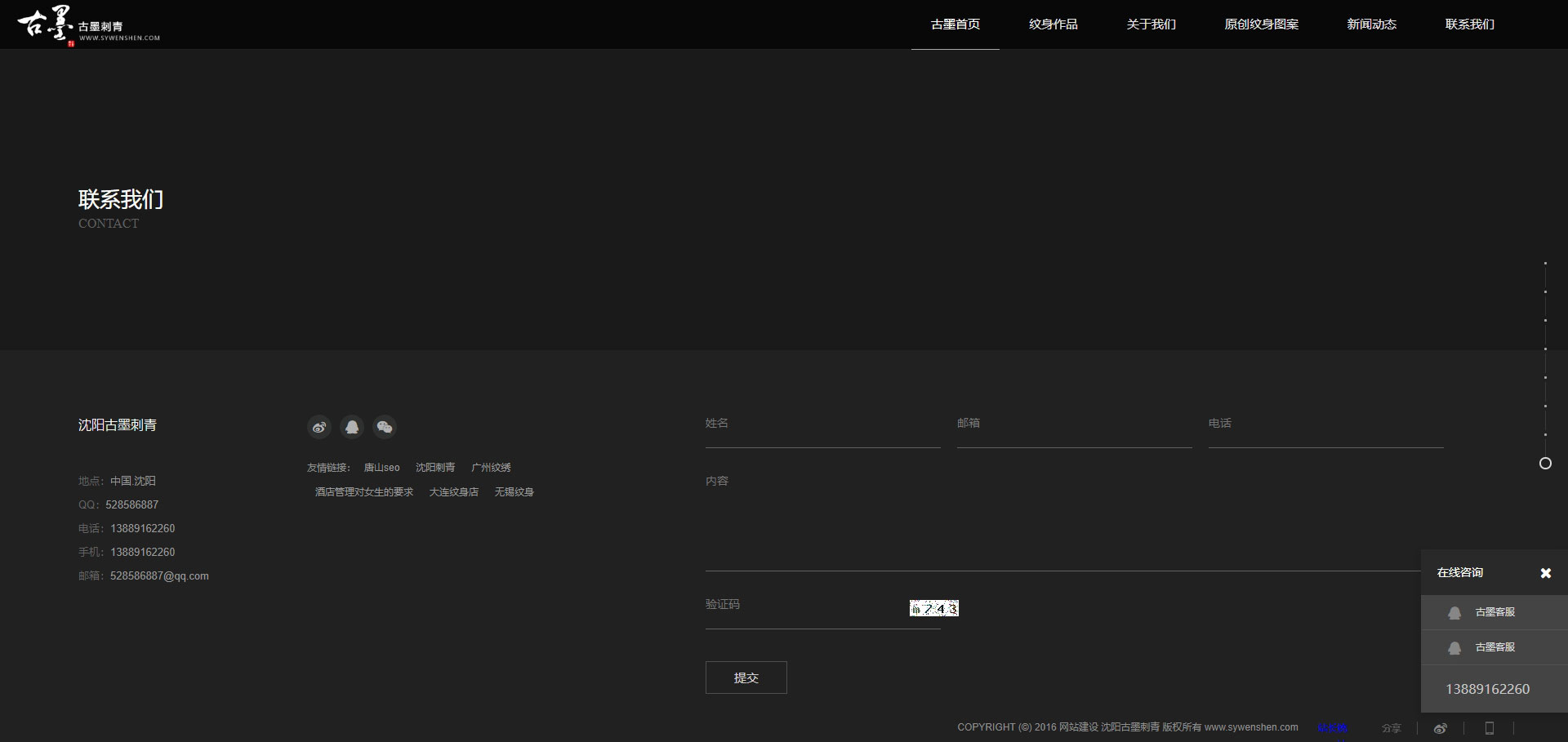Image resolution: width=1568 pixels, height=742 pixels.
Task: Chat with the first 古墨客服 contact
Action: click(1494, 612)
